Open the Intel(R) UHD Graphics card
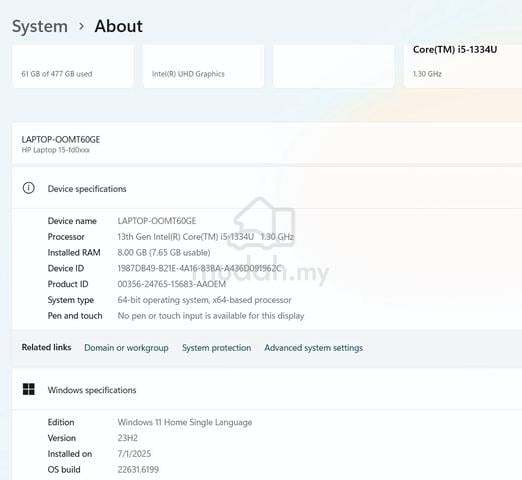Viewport: 522px width, 480px height. (203, 67)
